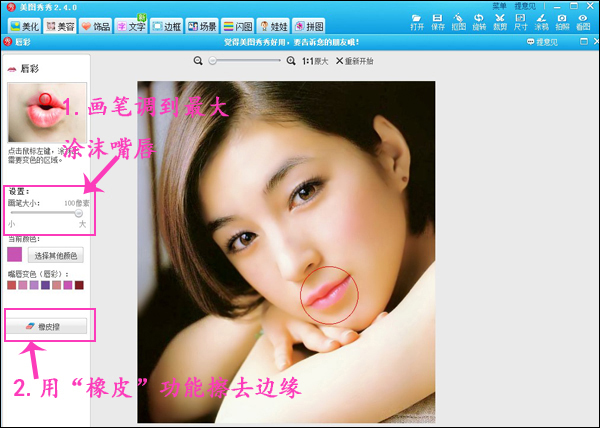This screenshot has height=428, width=600.
Task: Zoom out with the minus magnifier icon
Action: click(200, 61)
